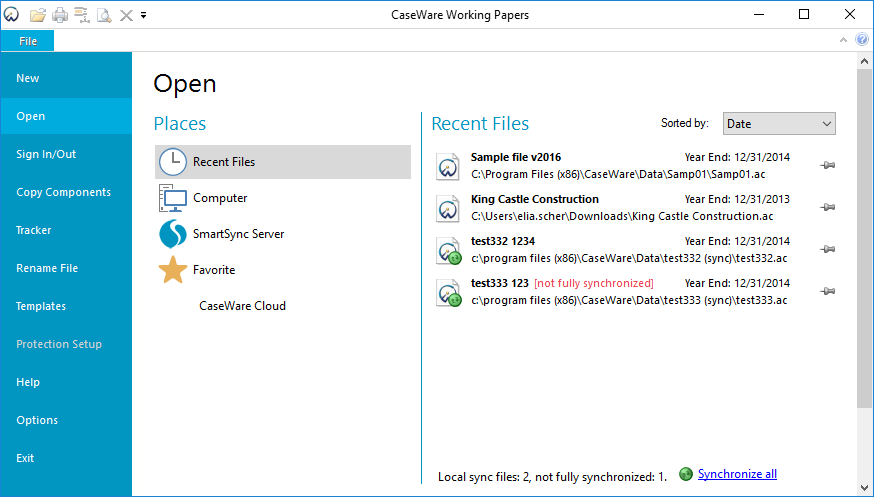Open the Sorted by Date dropdown
This screenshot has height=497, width=874.
pos(779,124)
